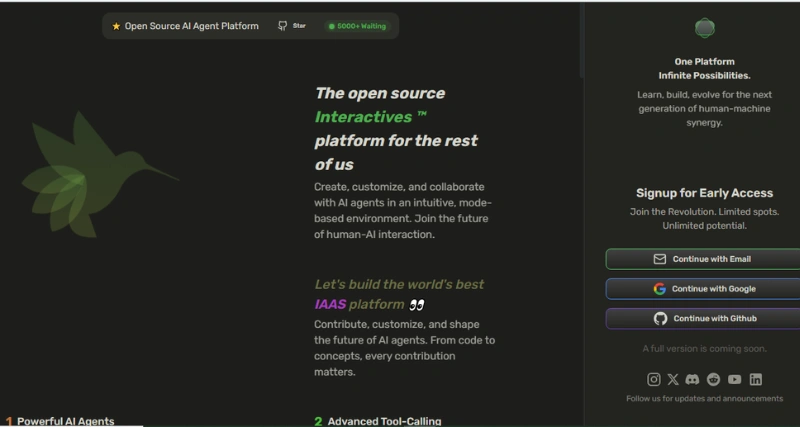Open the LinkedIn page icon

pos(756,379)
